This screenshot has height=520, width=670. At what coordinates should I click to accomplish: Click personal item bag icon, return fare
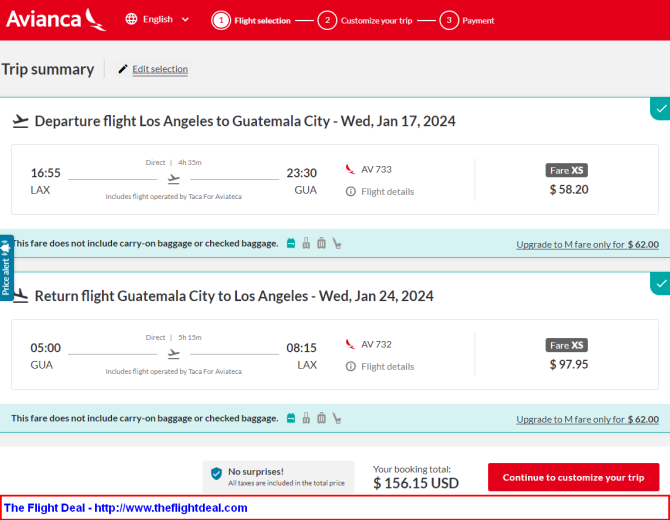coord(291,418)
